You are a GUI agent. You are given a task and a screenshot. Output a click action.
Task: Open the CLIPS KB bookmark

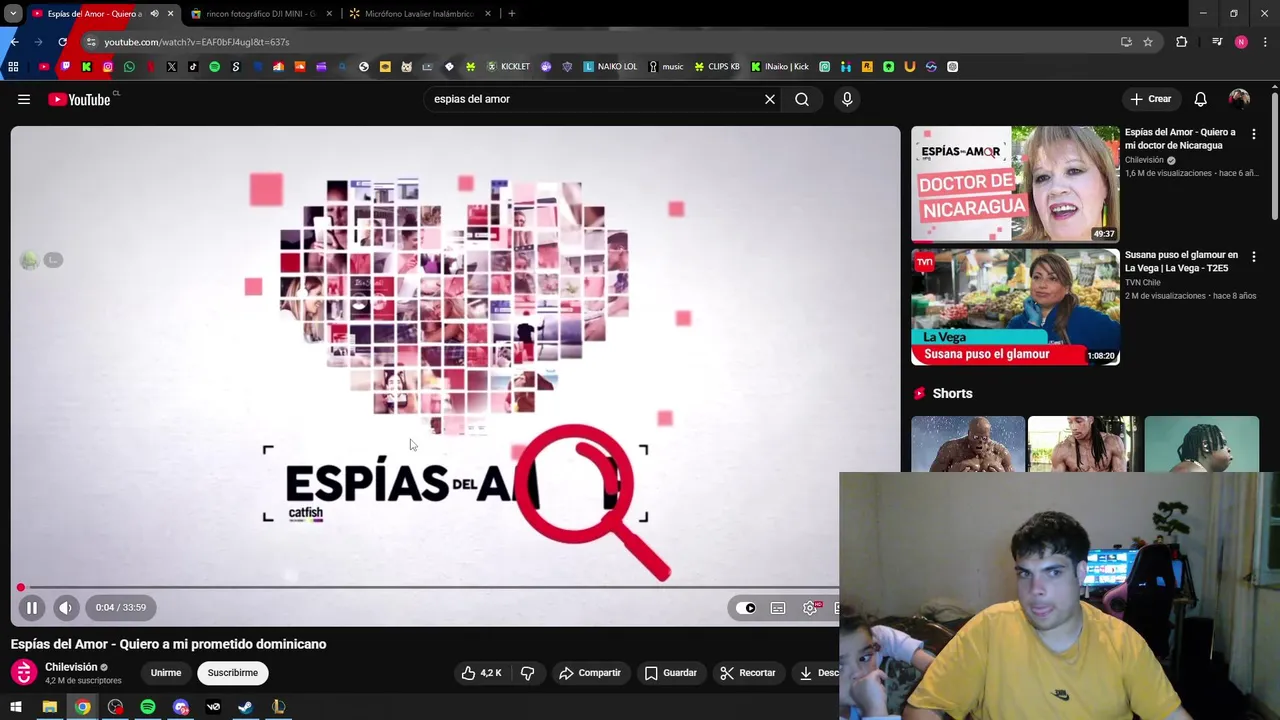[x=717, y=67]
